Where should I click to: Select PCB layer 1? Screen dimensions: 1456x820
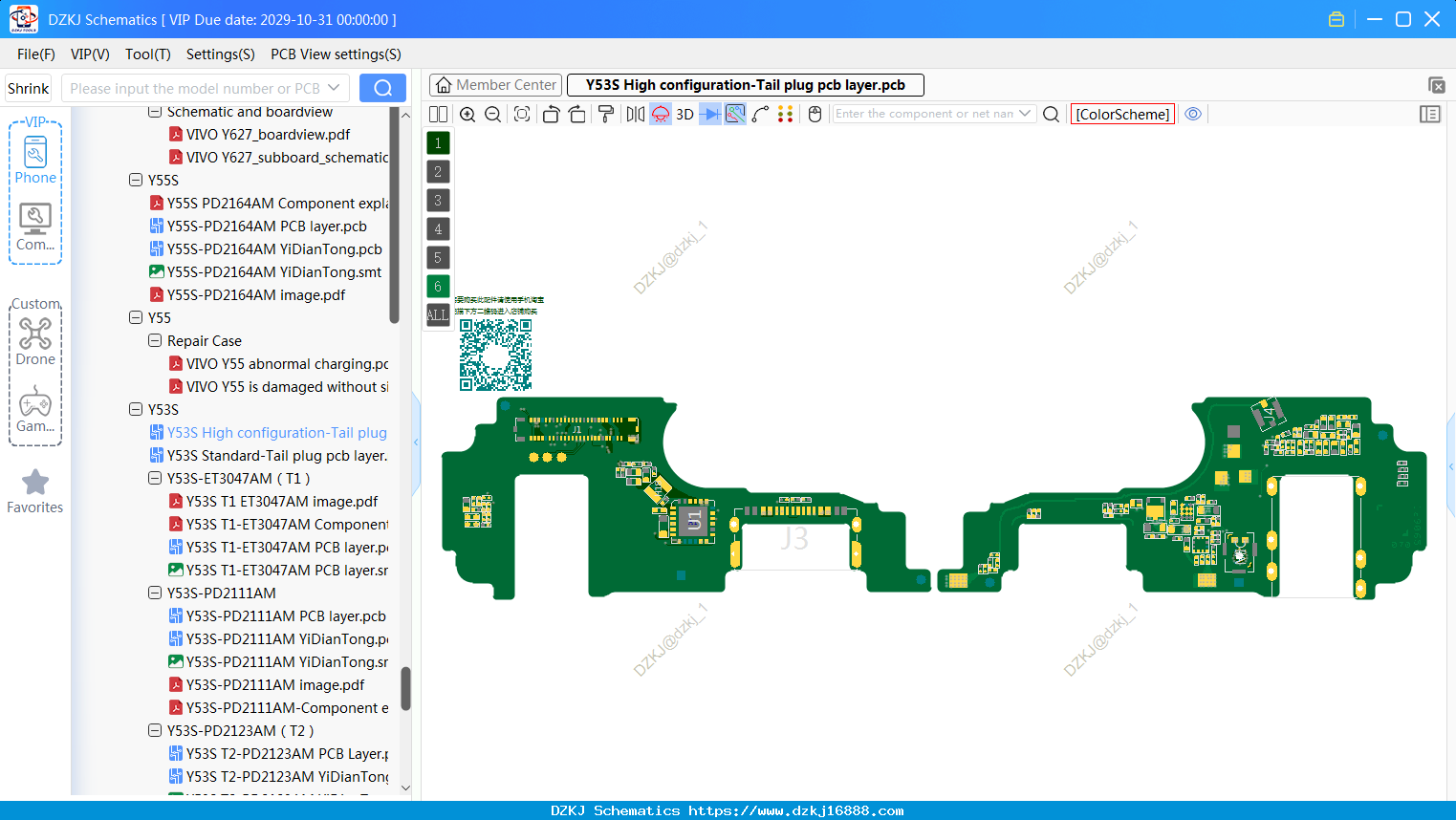pos(438,143)
